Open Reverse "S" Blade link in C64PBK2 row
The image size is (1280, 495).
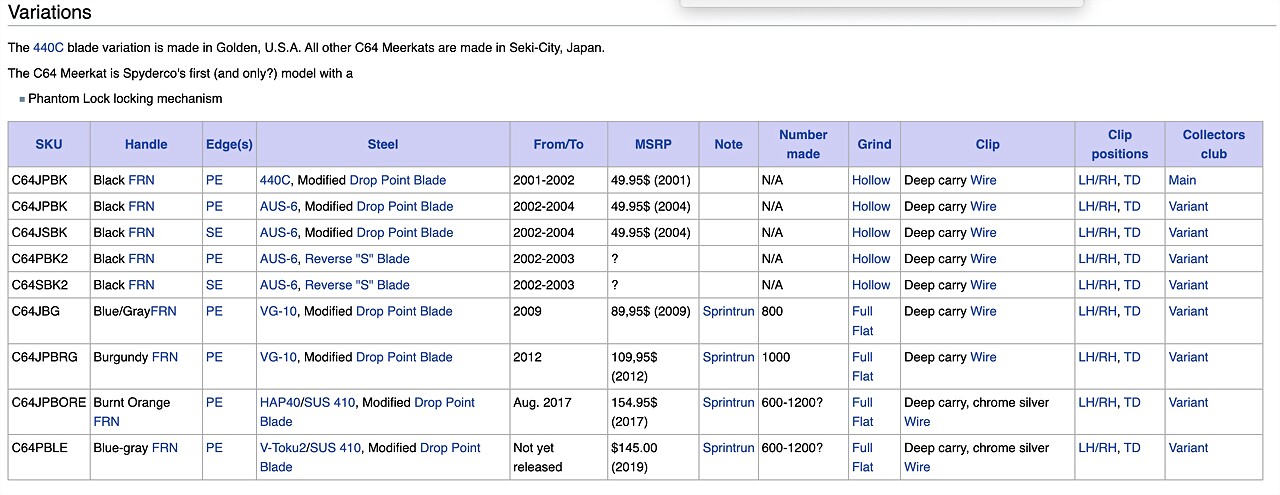coord(357,259)
